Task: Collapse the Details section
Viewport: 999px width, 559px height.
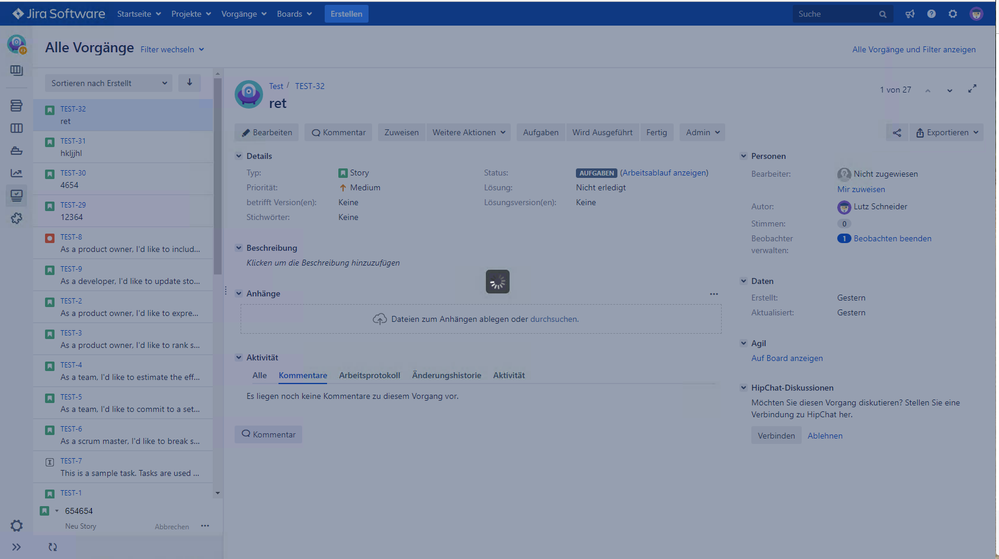Action: [x=238, y=156]
